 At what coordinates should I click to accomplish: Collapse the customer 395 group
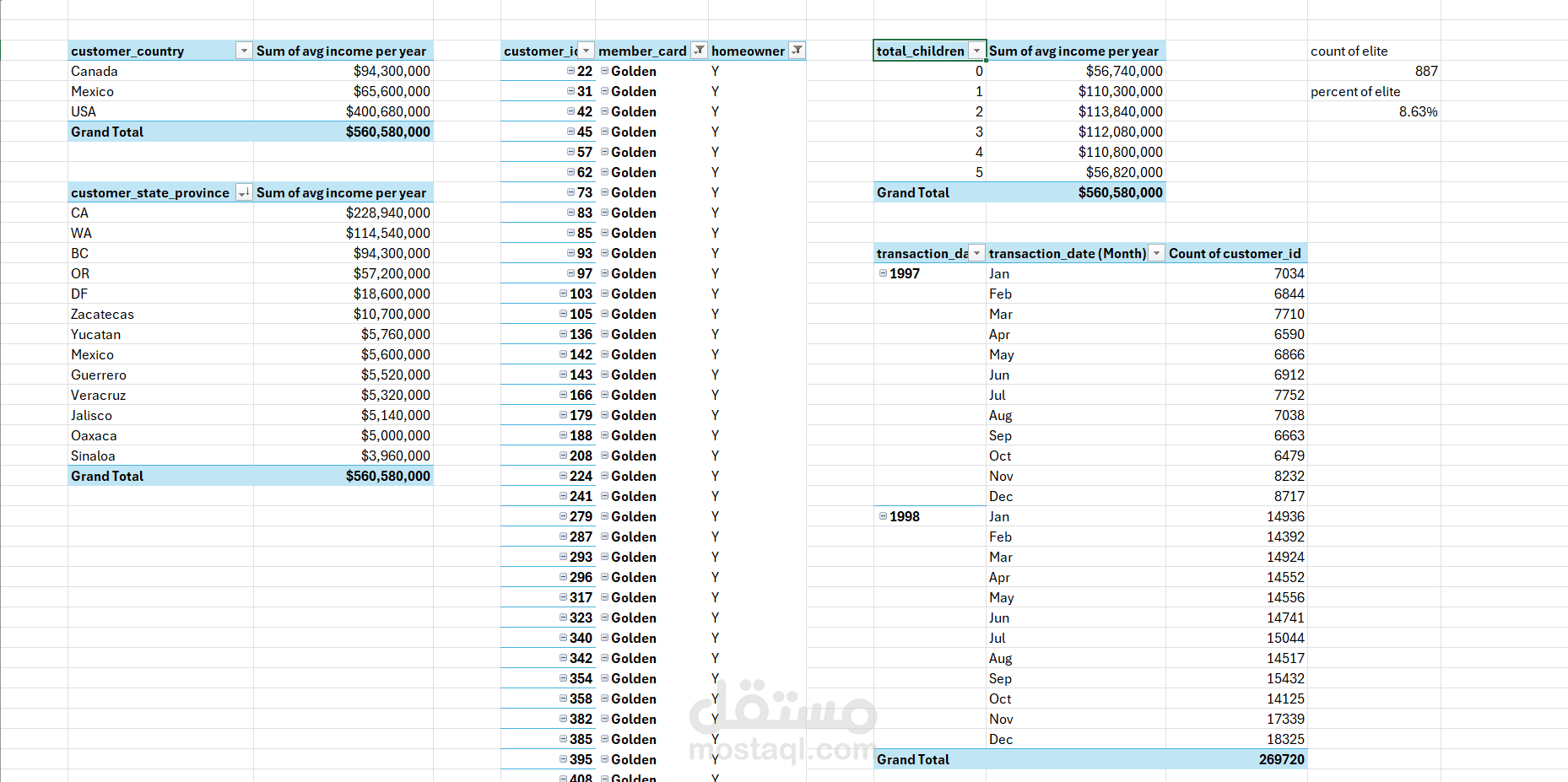click(x=563, y=759)
